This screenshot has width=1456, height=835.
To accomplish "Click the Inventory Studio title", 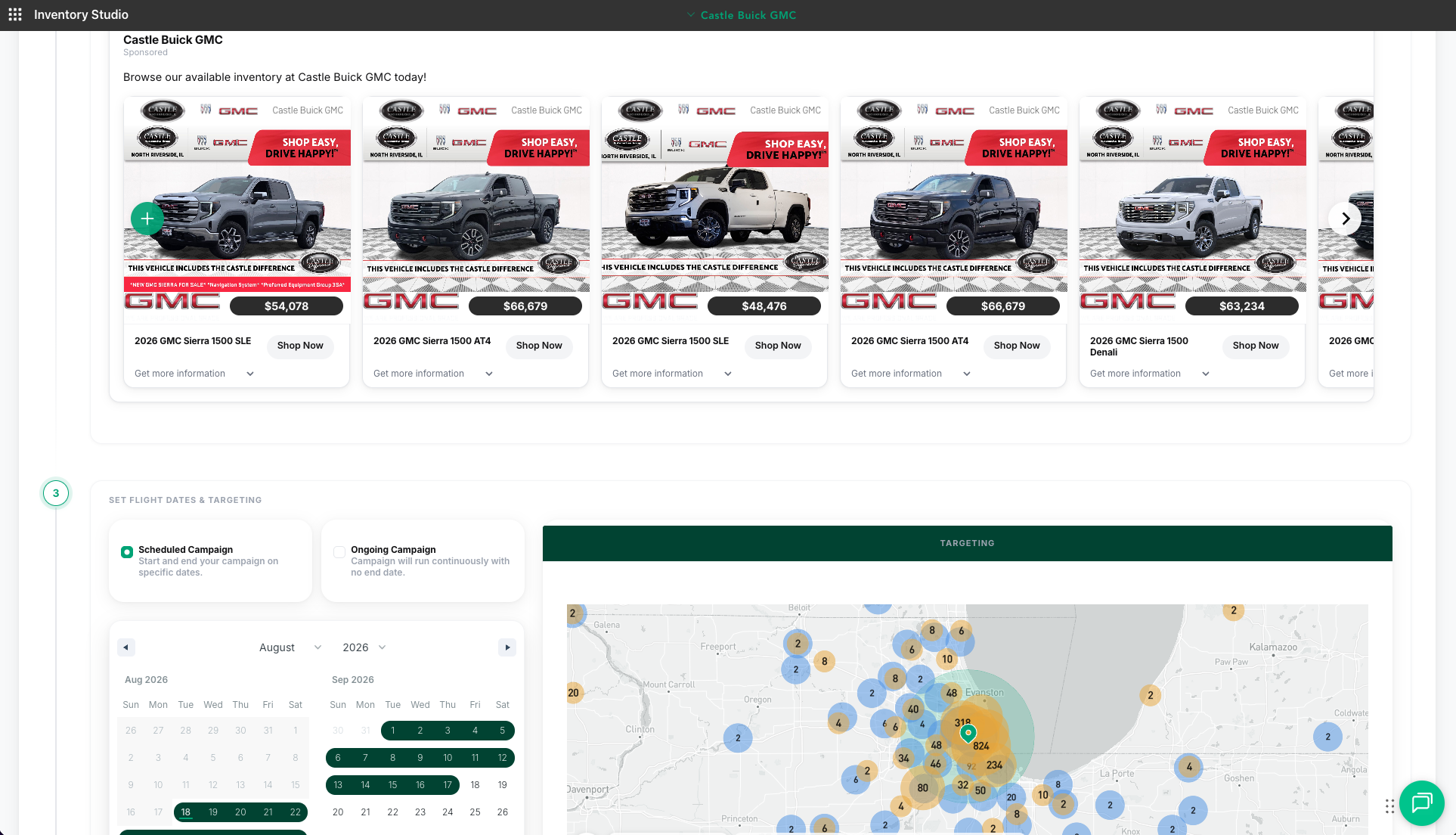I will pos(81,14).
